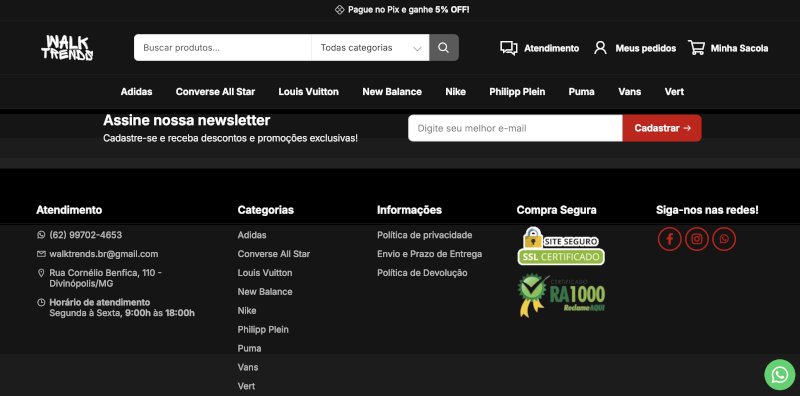Open Philipp Plein in top navigation

click(x=517, y=92)
